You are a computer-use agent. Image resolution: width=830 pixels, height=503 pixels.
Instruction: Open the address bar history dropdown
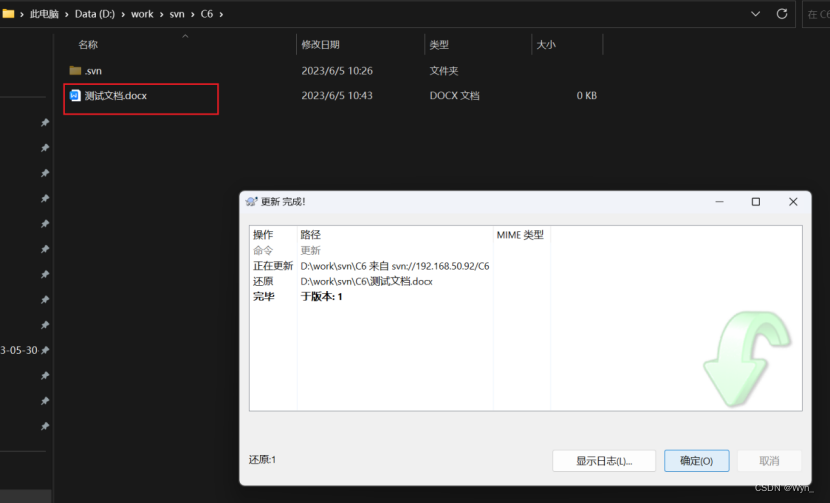tap(755, 14)
